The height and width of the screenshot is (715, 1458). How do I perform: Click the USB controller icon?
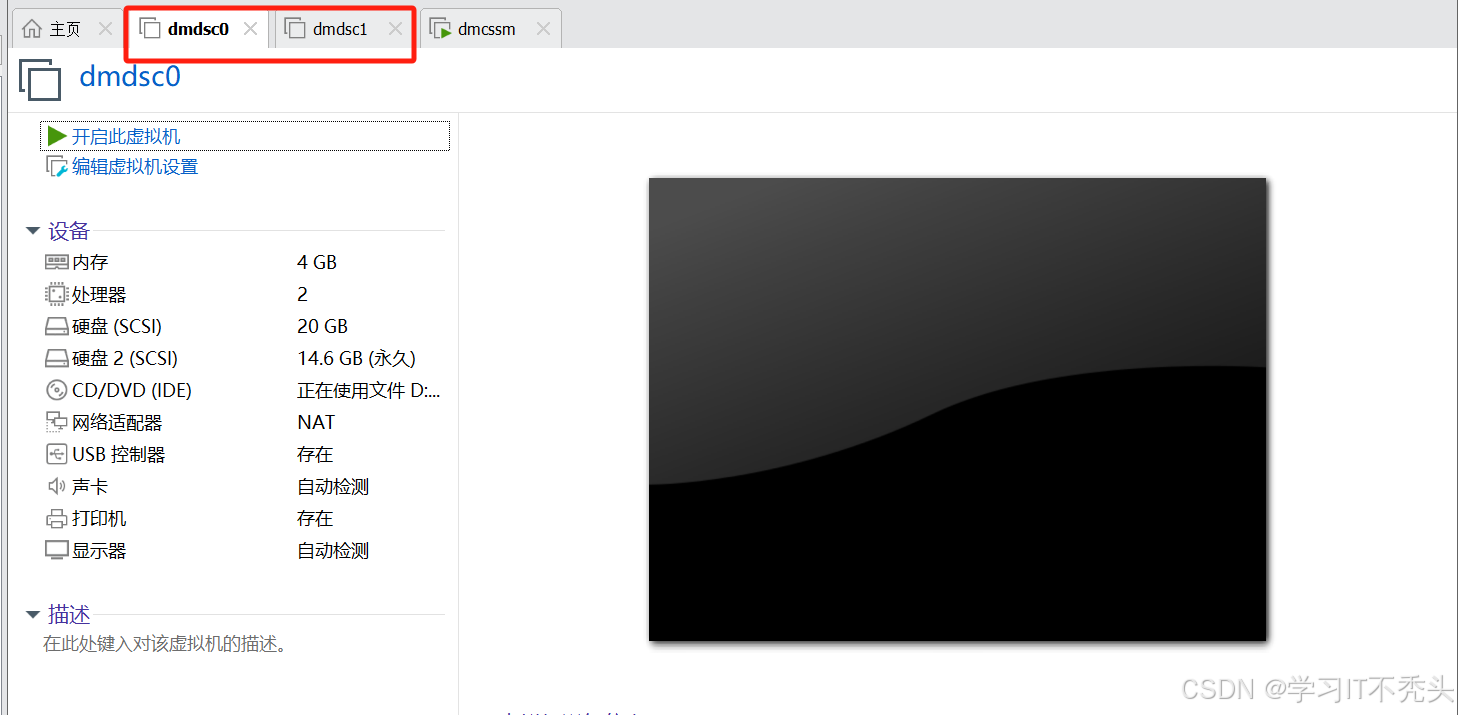57,454
